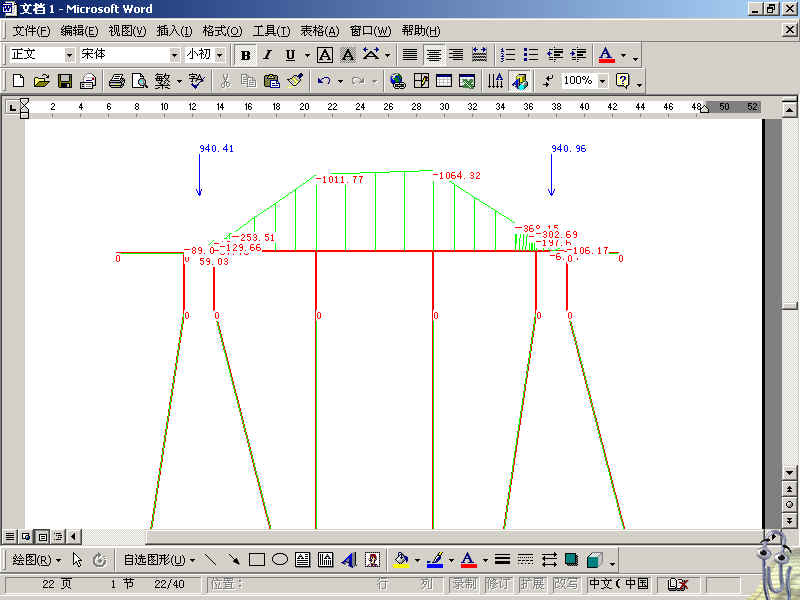Paste from the clipboard icon
Image resolution: width=800 pixels, height=600 pixels.
271,81
